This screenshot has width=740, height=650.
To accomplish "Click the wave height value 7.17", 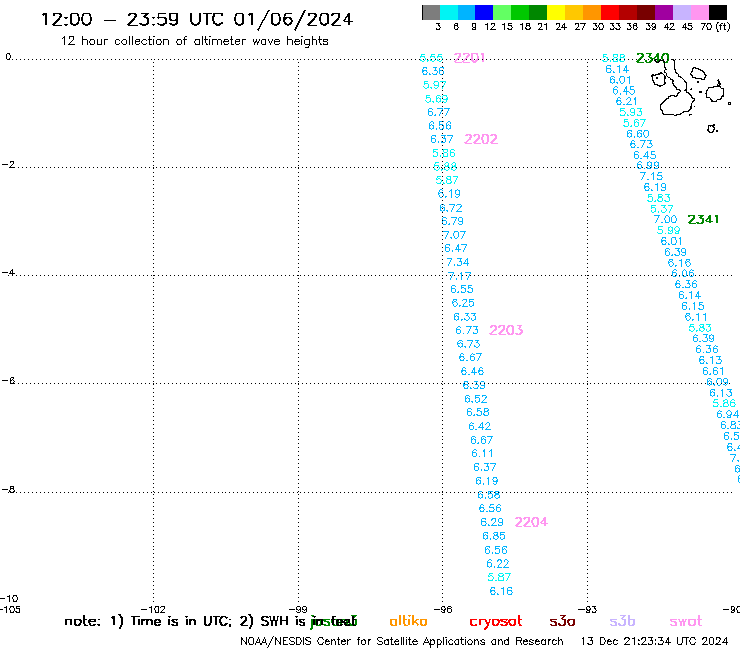I will (x=459, y=276).
